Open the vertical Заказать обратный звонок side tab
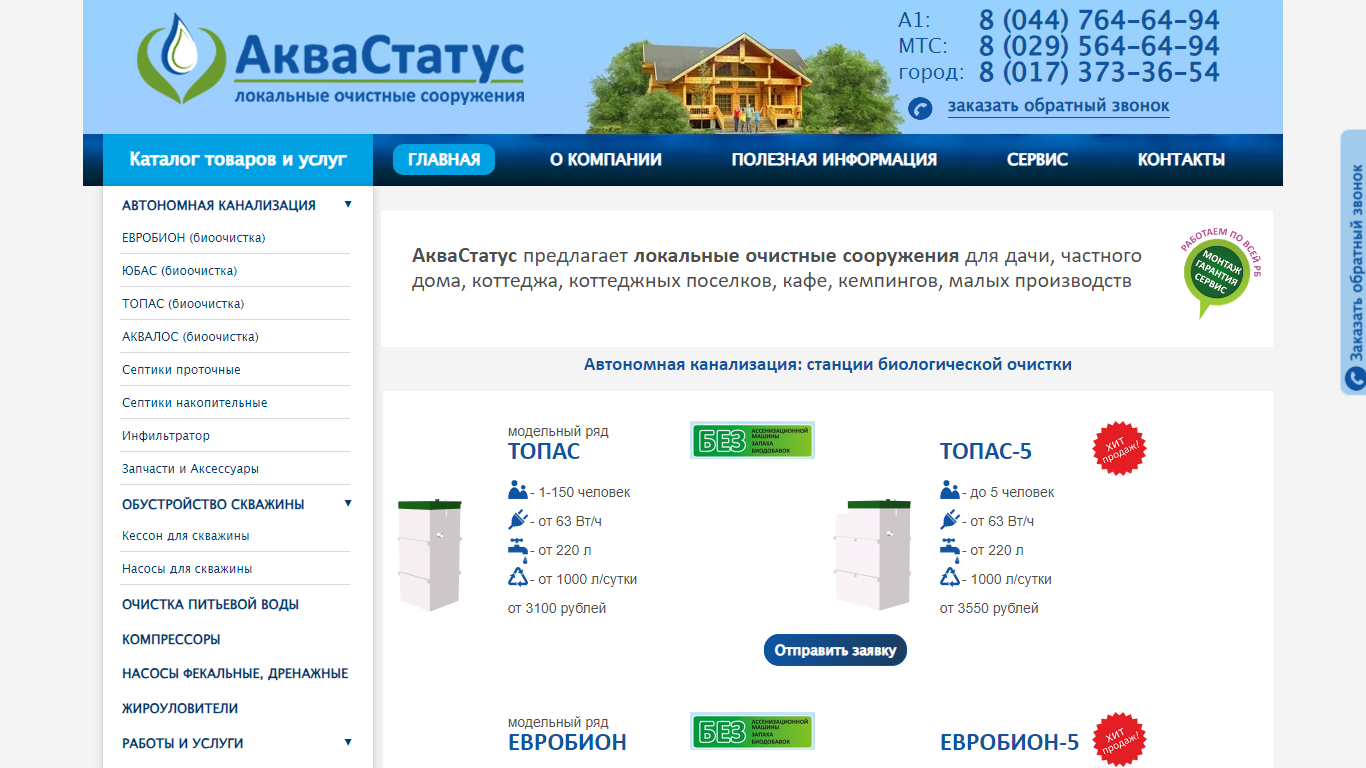The height and width of the screenshot is (768, 1366). pyautogui.click(x=1354, y=262)
